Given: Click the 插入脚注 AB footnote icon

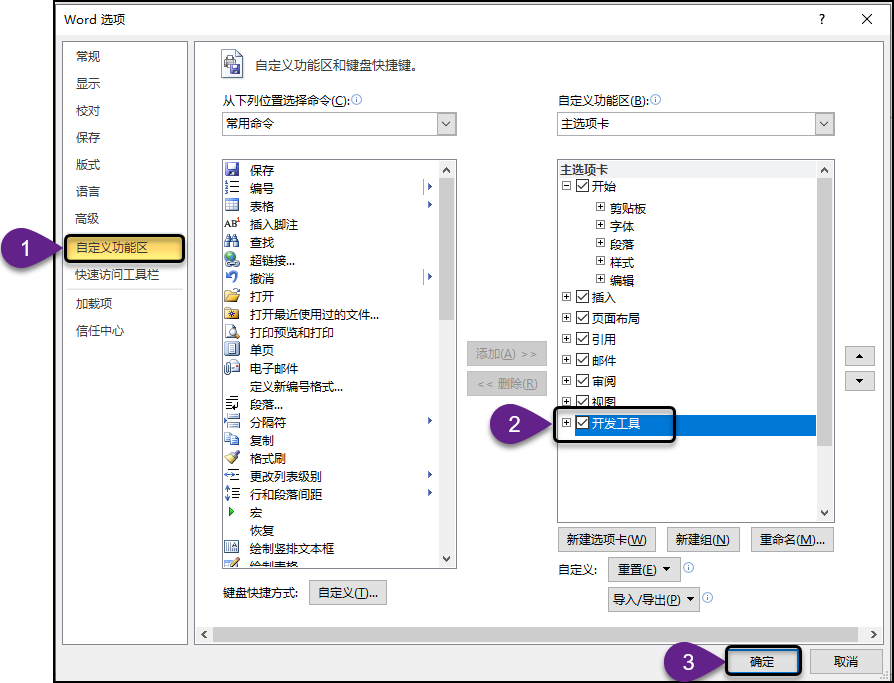Looking at the screenshot, I should point(231,223).
